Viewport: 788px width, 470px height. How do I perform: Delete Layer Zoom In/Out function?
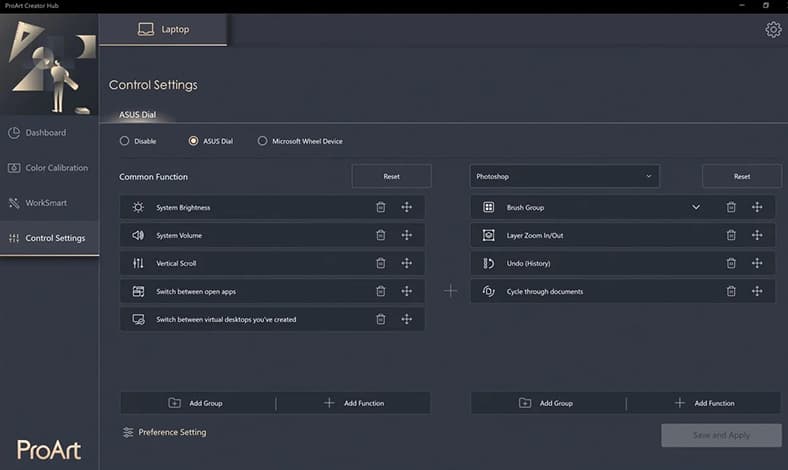[731, 235]
